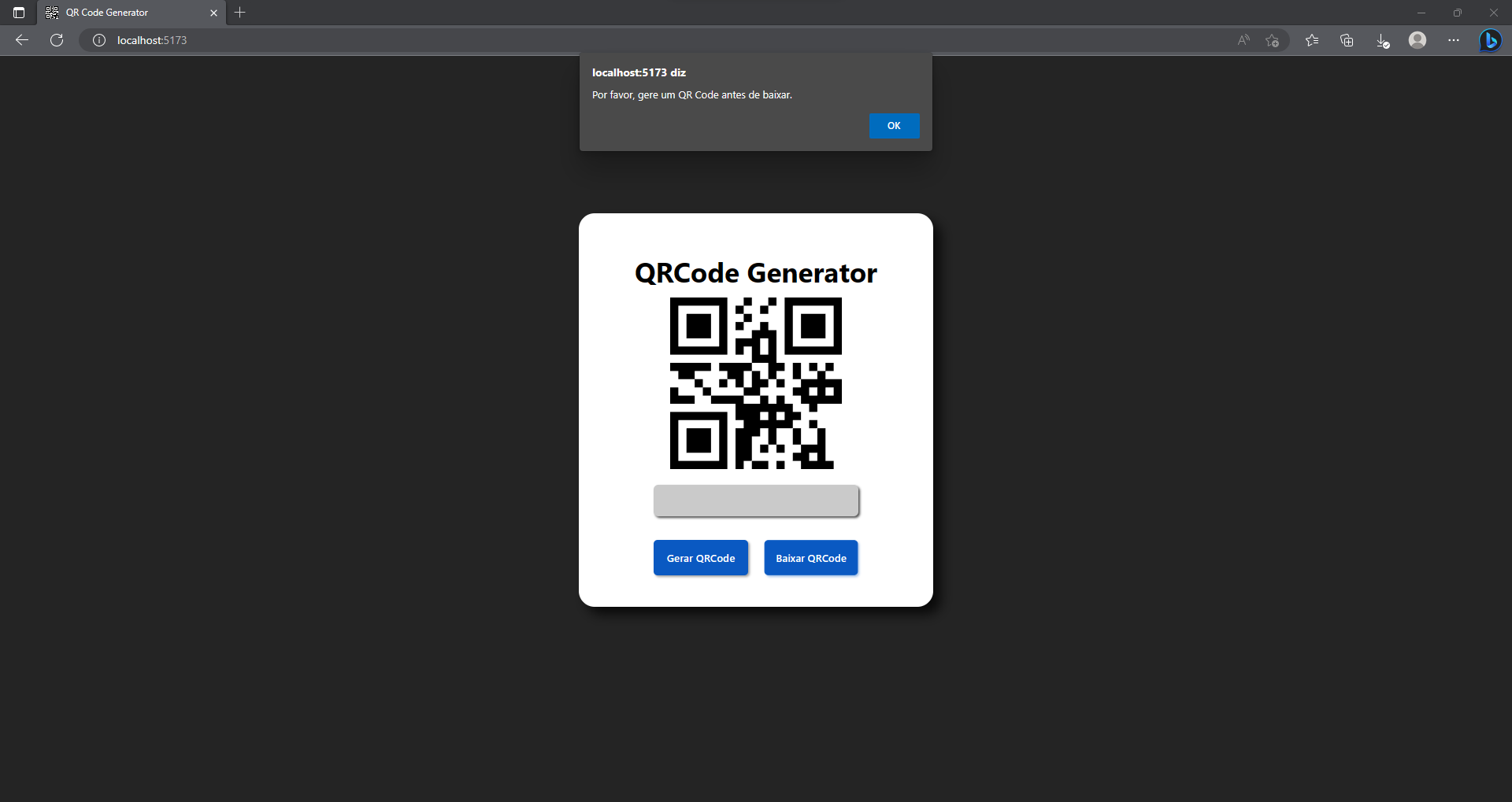Close the QR Code Generator tab
This screenshot has height=802, width=1512.
(x=213, y=13)
